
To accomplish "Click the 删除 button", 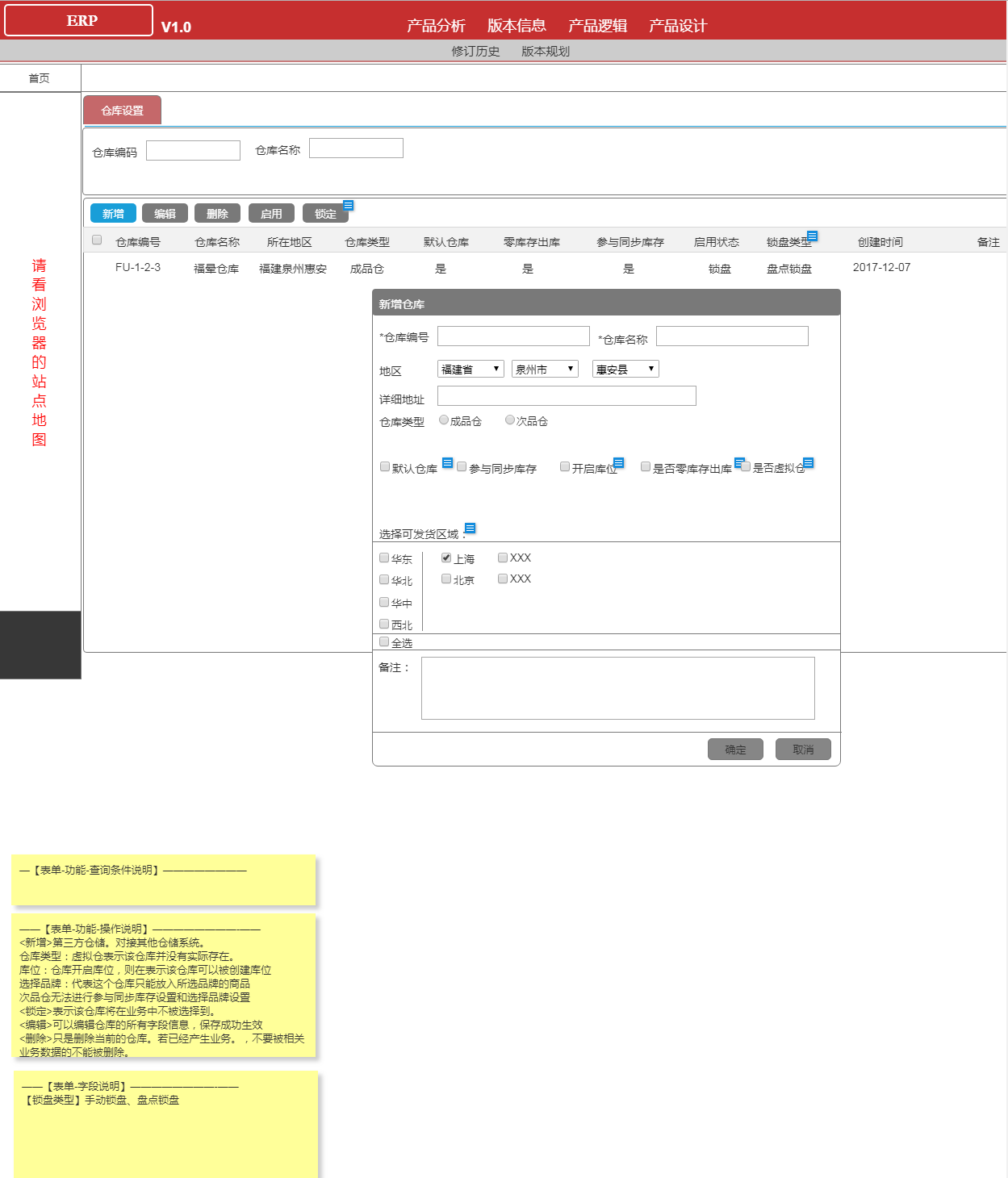I will 217,213.
